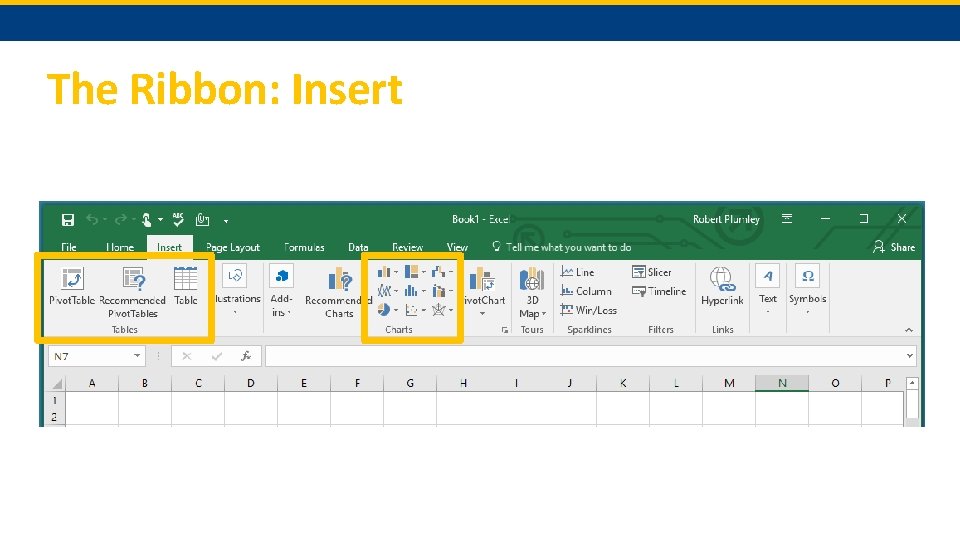The width and height of the screenshot is (960, 540).
Task: Click the Redo arrow icon
Action: (121, 219)
